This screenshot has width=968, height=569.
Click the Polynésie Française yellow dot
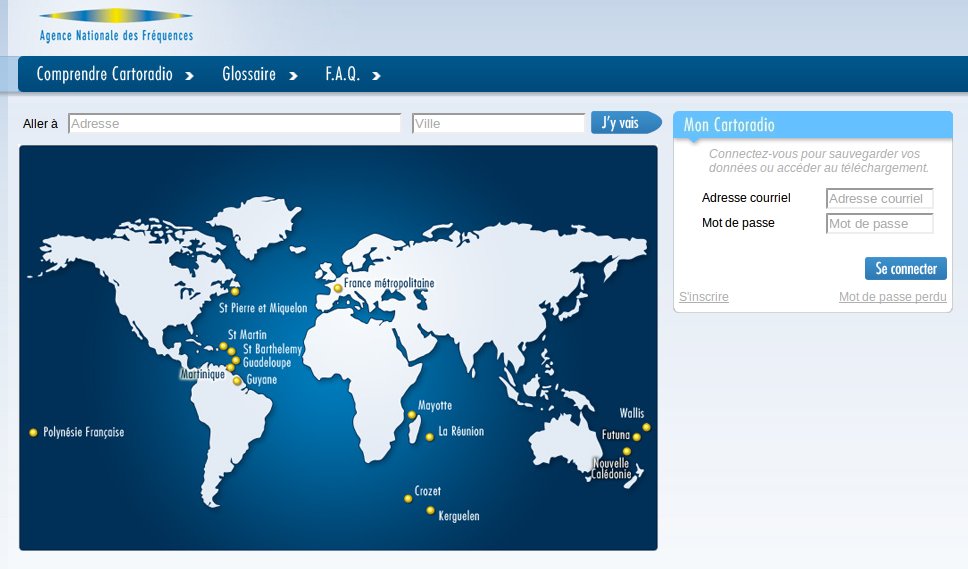33,432
